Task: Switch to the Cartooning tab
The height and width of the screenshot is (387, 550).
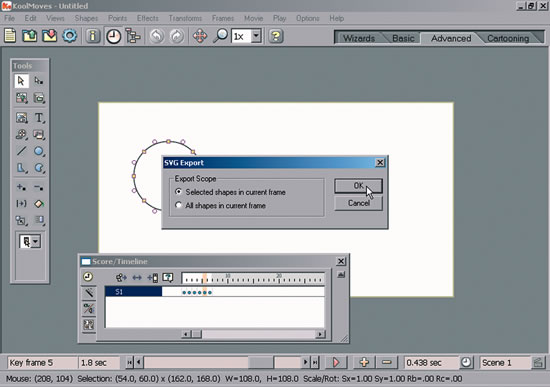Action: (508, 38)
